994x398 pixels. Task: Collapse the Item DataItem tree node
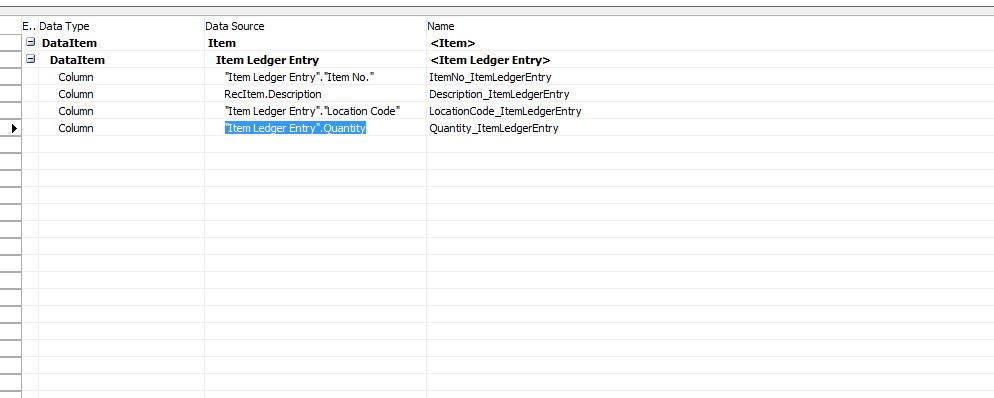[30, 42]
